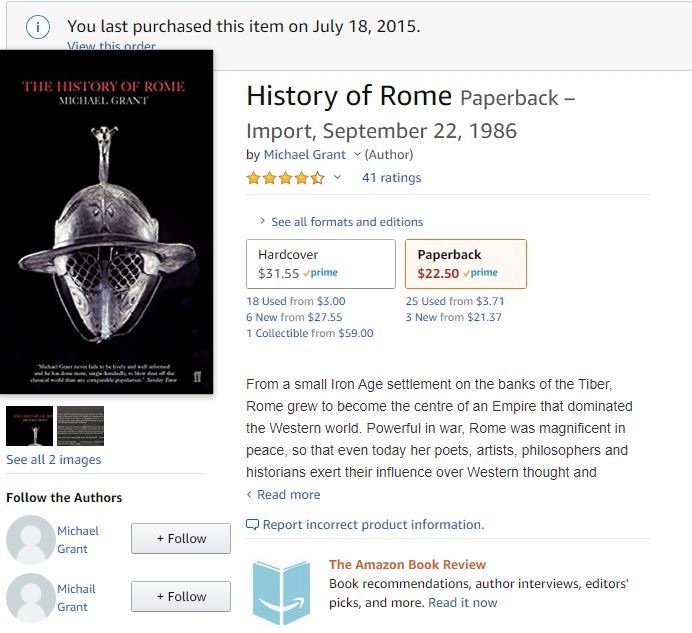Click the info icon in purchase notice
Screen dimensions: 692x633
[x=38, y=27]
